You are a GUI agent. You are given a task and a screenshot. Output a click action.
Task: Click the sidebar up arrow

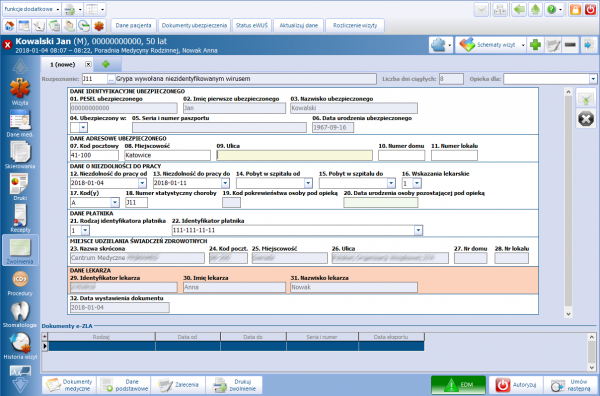pyautogui.click(x=20, y=67)
